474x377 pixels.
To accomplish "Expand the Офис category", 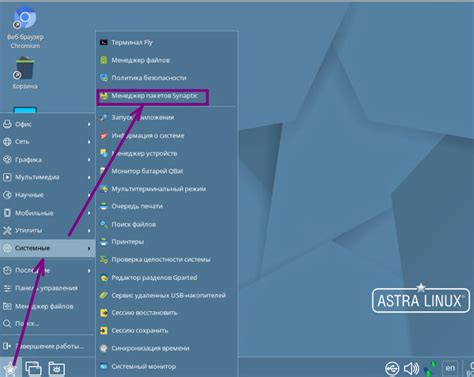I will (47, 124).
